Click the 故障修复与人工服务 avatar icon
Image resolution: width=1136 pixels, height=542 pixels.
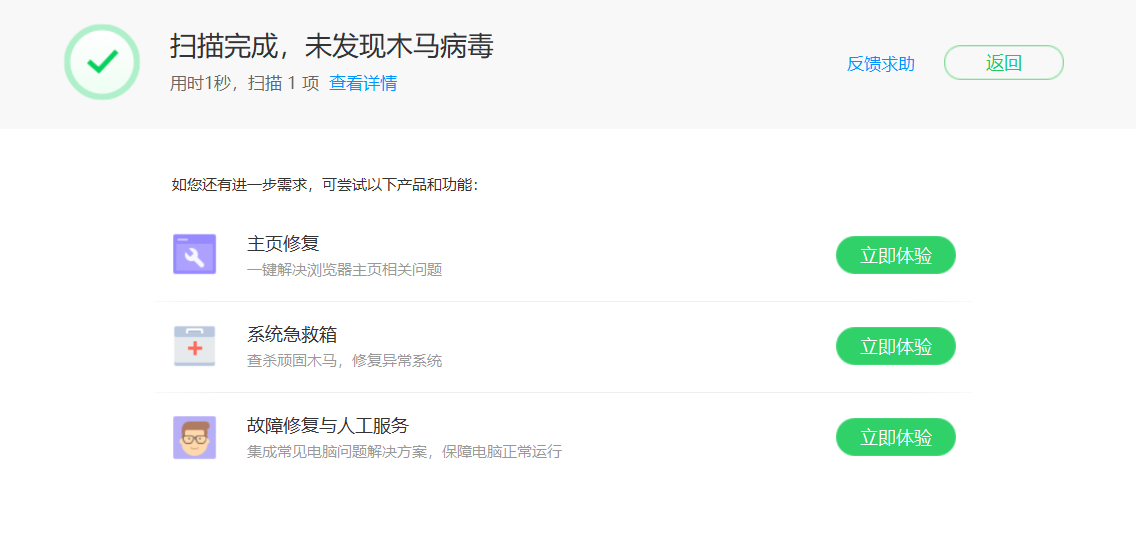pos(194,437)
